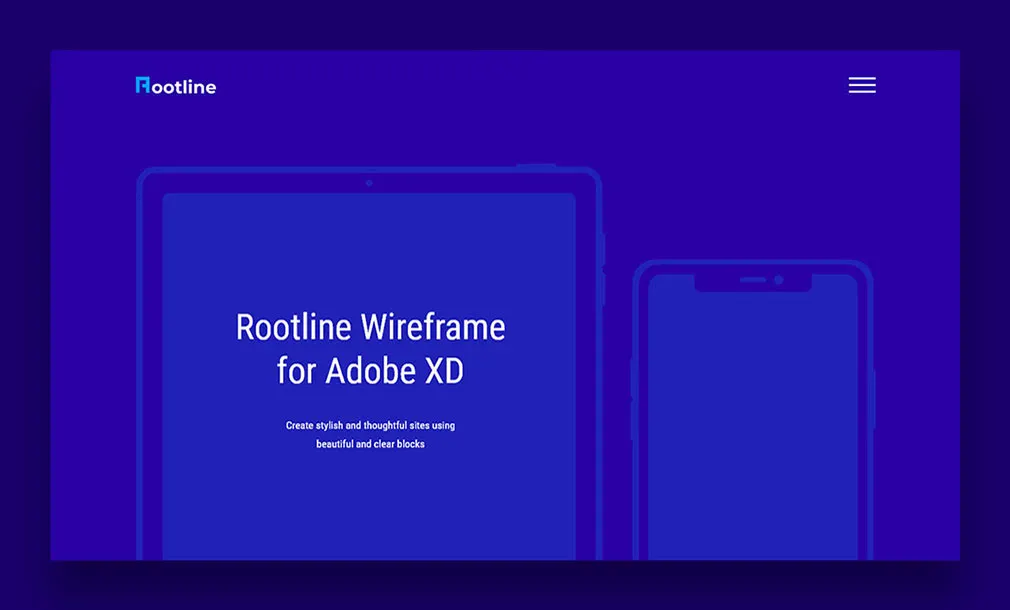
Task: Click the phone mockup illustration
Action: click(752, 410)
